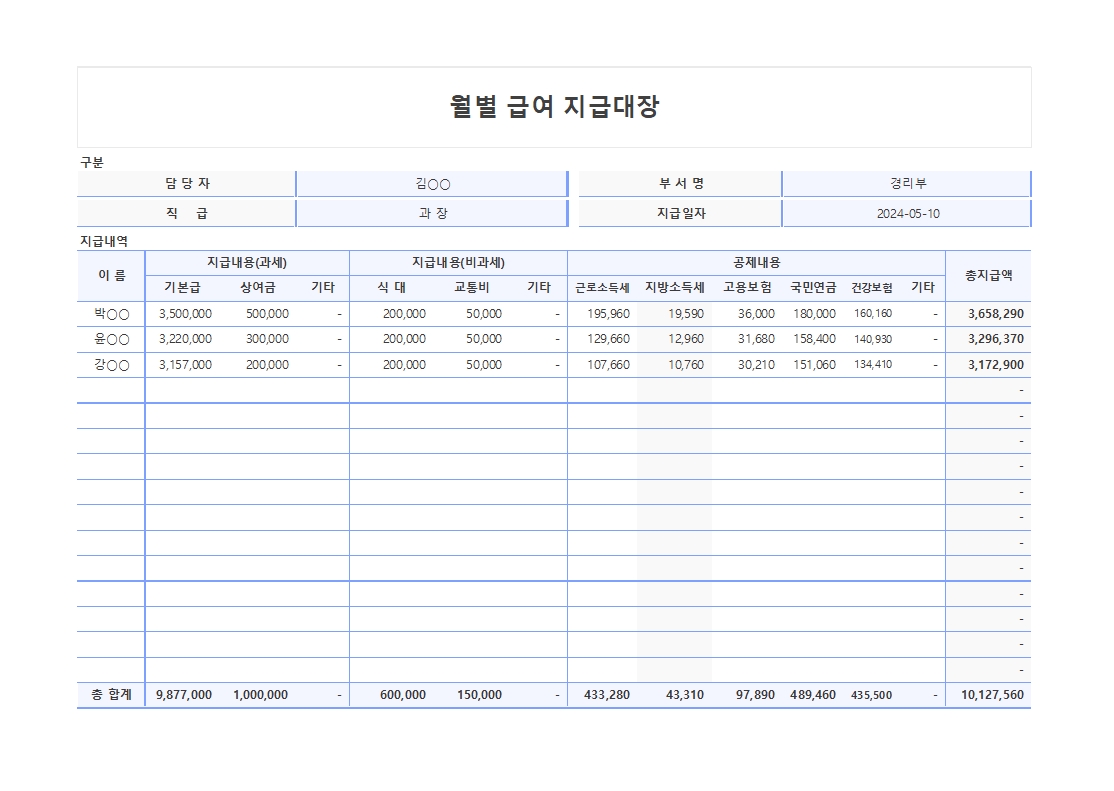Click the 교통비 column header
This screenshot has width=1114, height=791.
(472, 288)
